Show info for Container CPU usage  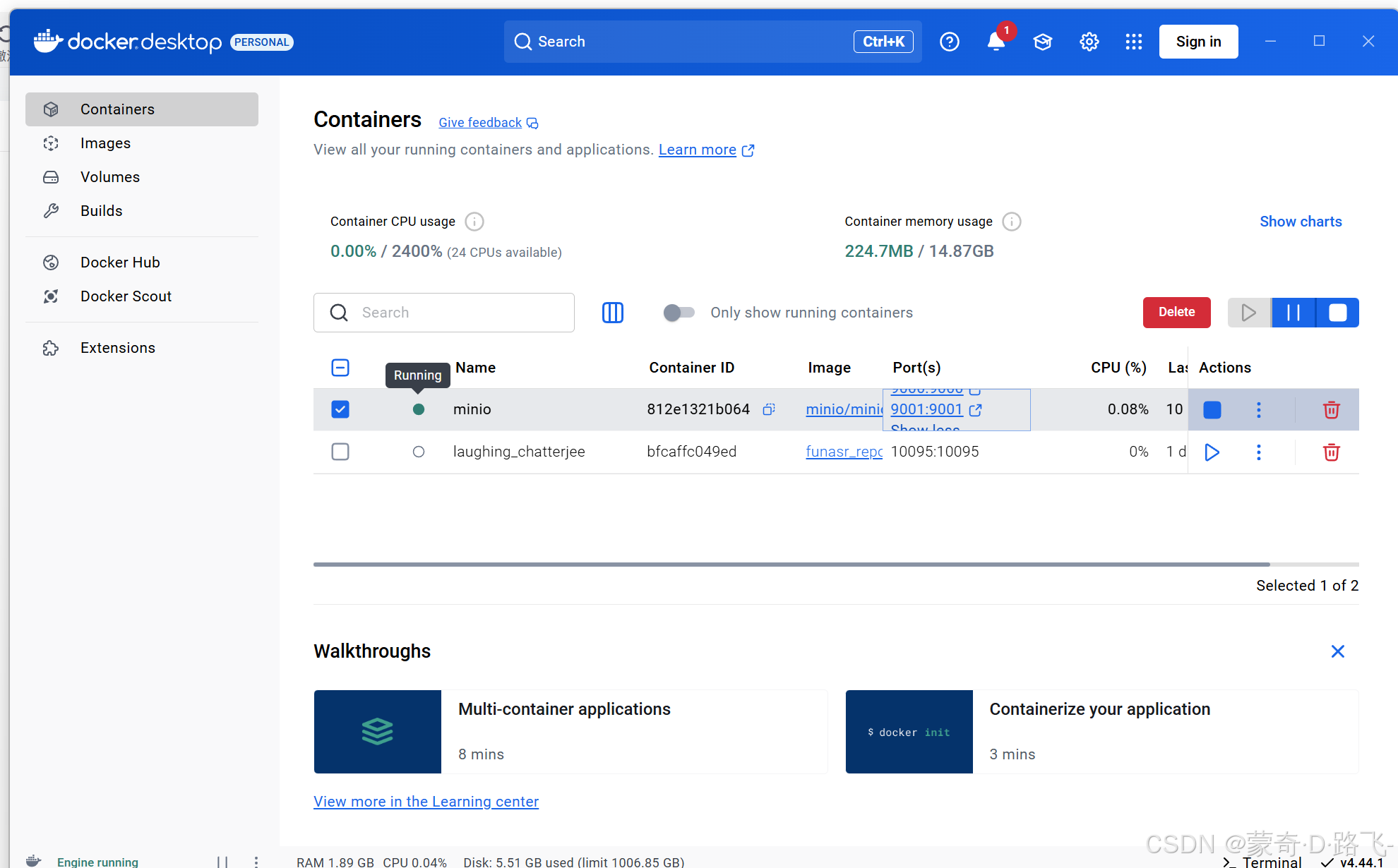pos(474,222)
